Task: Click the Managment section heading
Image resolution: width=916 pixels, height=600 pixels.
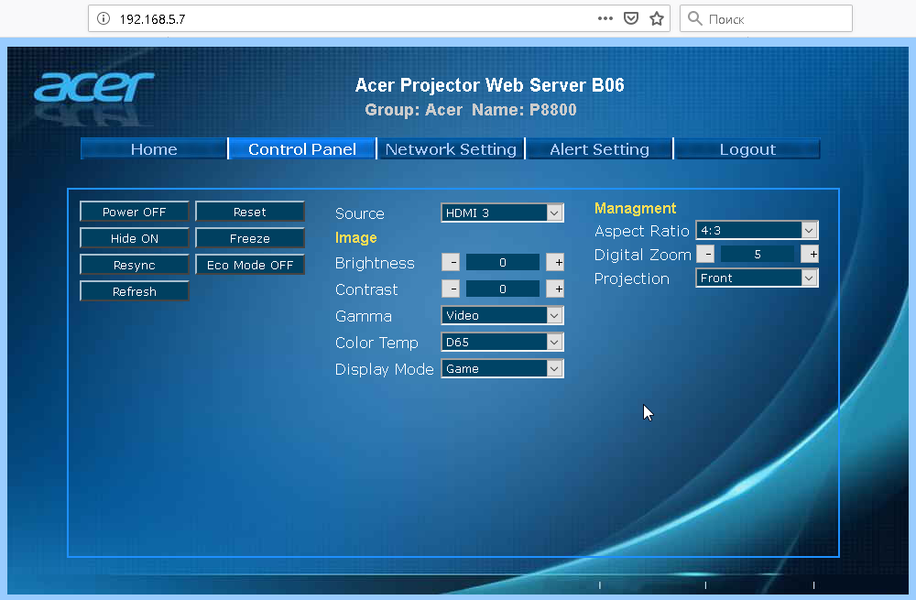Action: (x=635, y=208)
